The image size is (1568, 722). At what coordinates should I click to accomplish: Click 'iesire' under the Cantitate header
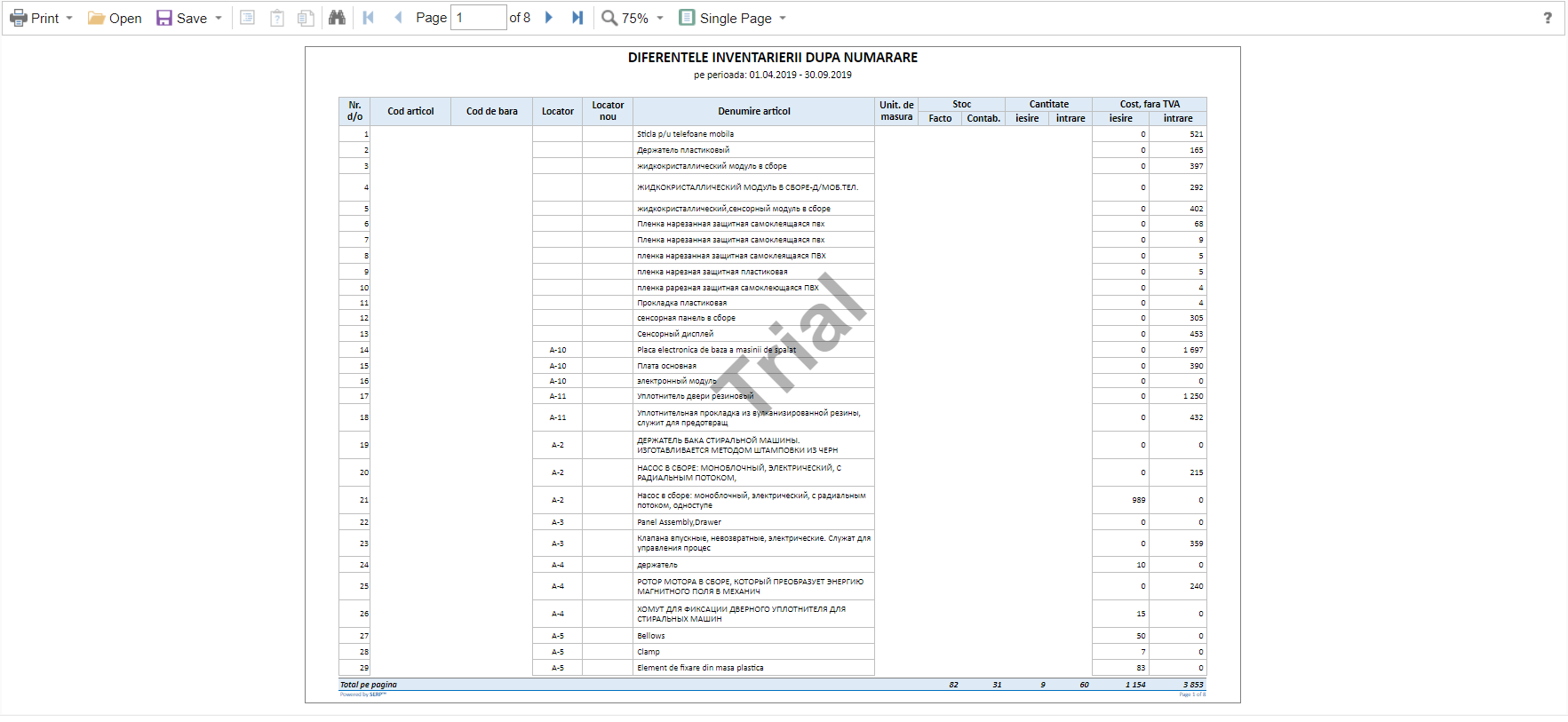point(1027,118)
